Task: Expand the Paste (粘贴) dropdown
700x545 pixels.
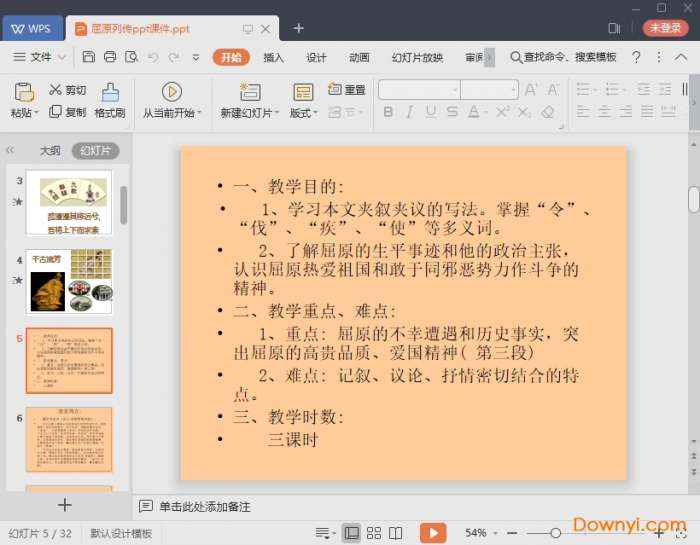Action: [24, 114]
